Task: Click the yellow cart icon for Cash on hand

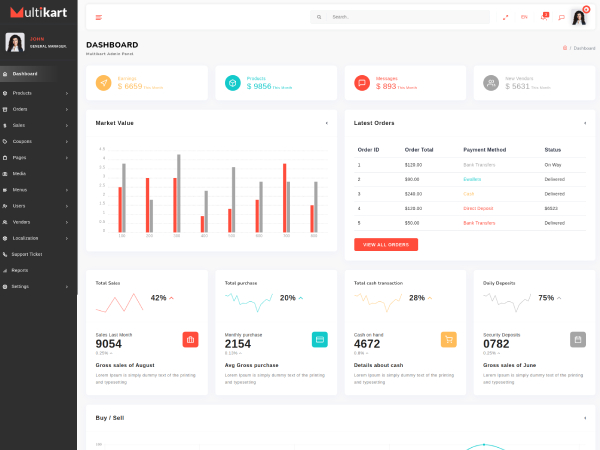Action: point(448,339)
